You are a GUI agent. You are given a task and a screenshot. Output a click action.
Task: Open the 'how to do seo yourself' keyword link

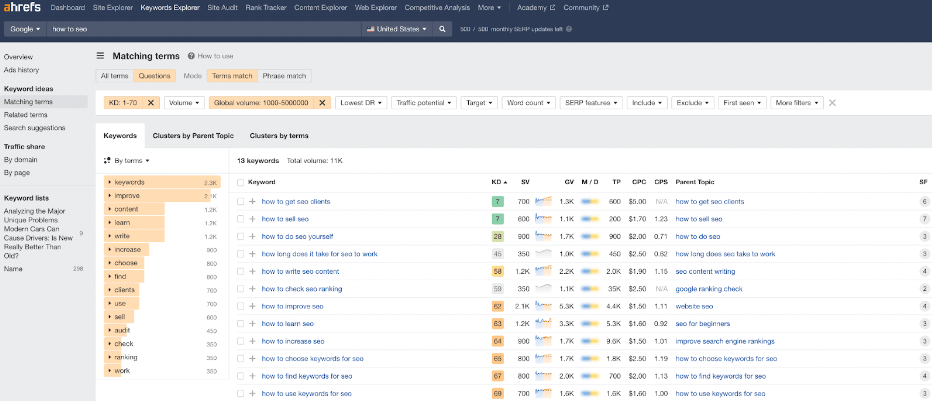click(297, 236)
